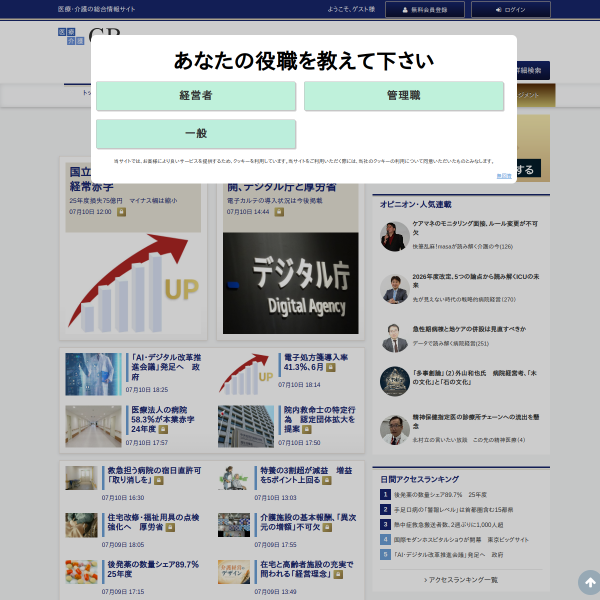Click the rank 4 badge in the ranking
The height and width of the screenshot is (600, 600).
385,540
